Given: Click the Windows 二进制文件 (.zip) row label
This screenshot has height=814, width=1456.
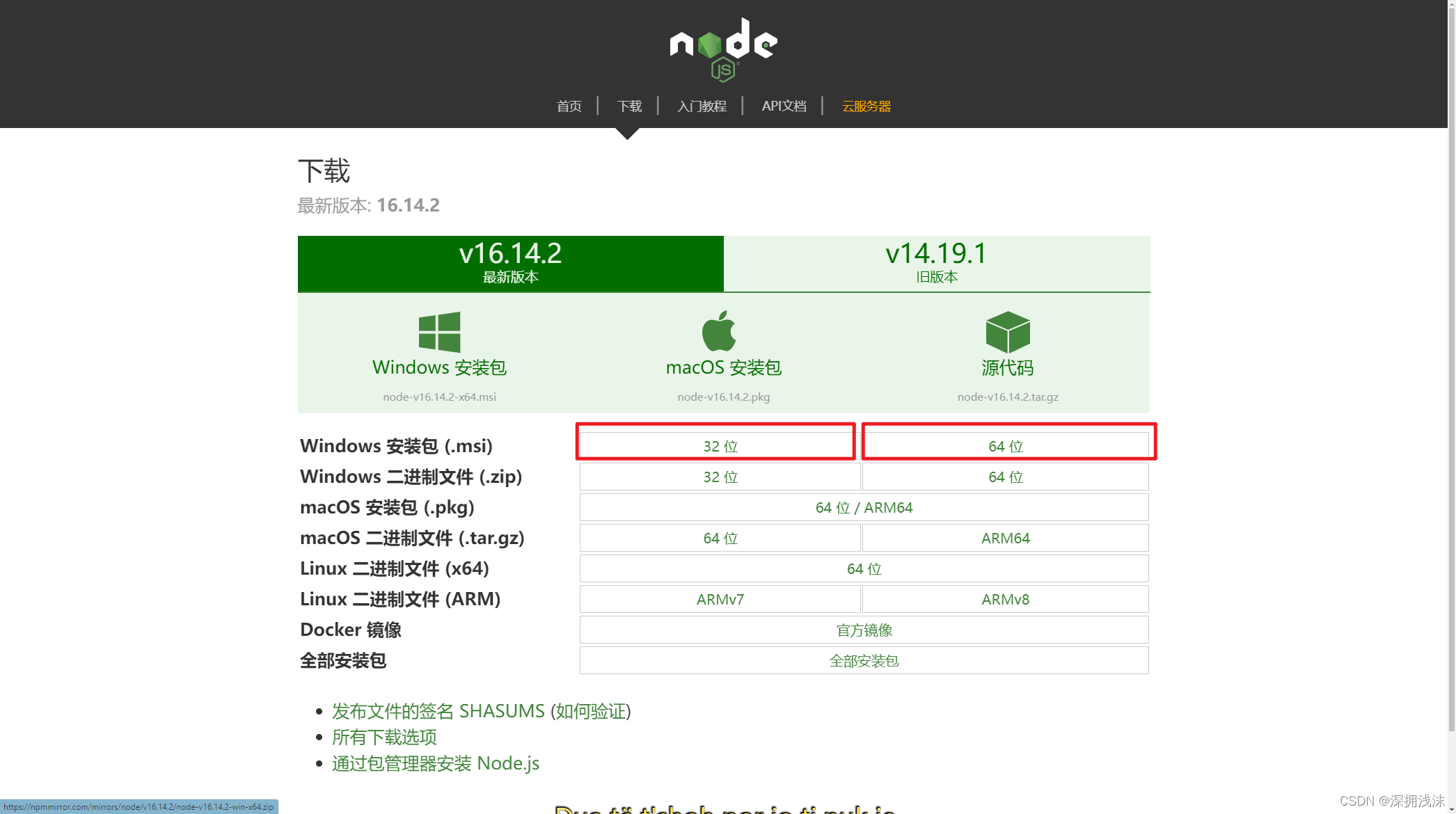Looking at the screenshot, I should (x=411, y=477).
